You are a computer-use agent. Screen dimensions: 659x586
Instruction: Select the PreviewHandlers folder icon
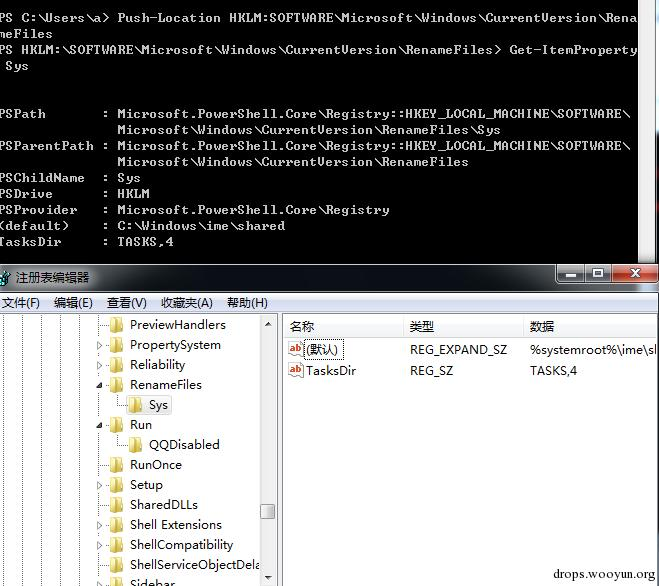tap(116, 325)
